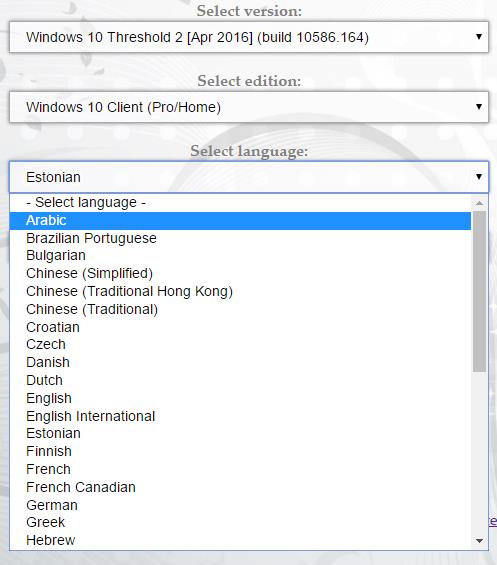The image size is (497, 565).
Task: Pick the Croatian language entry
Action: [x=240, y=327]
